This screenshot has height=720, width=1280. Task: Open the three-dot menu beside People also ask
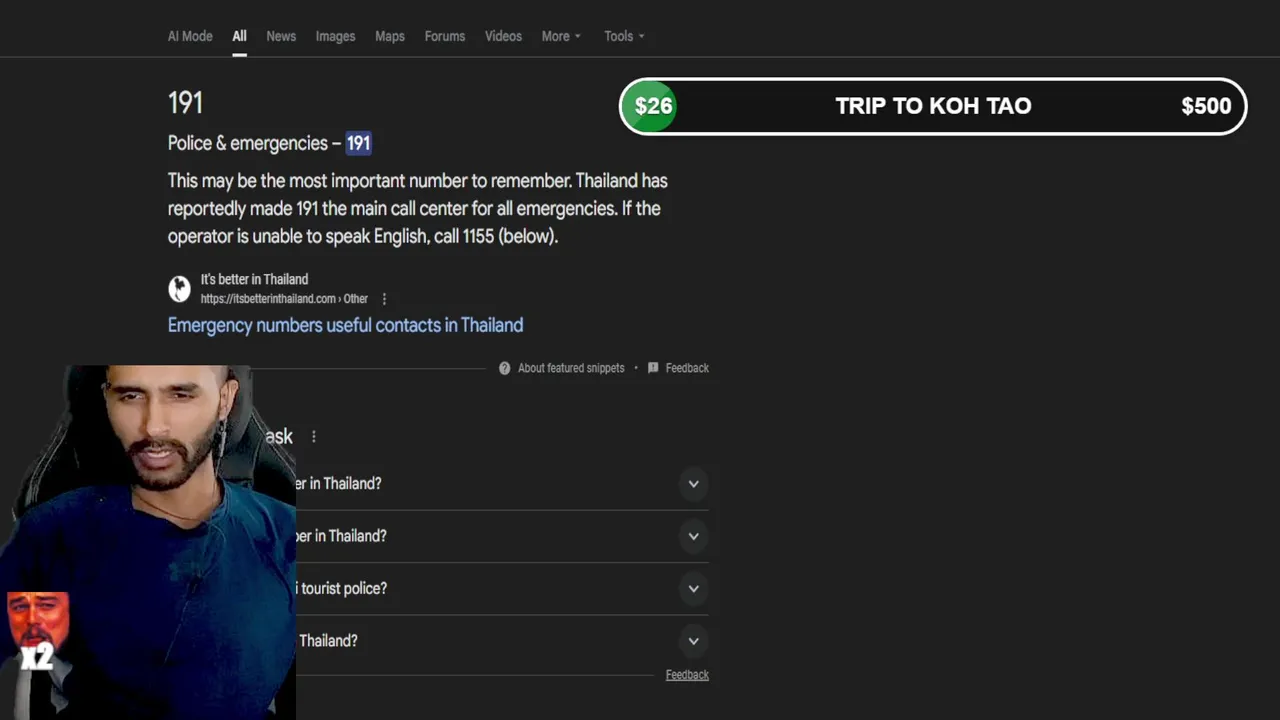click(314, 437)
